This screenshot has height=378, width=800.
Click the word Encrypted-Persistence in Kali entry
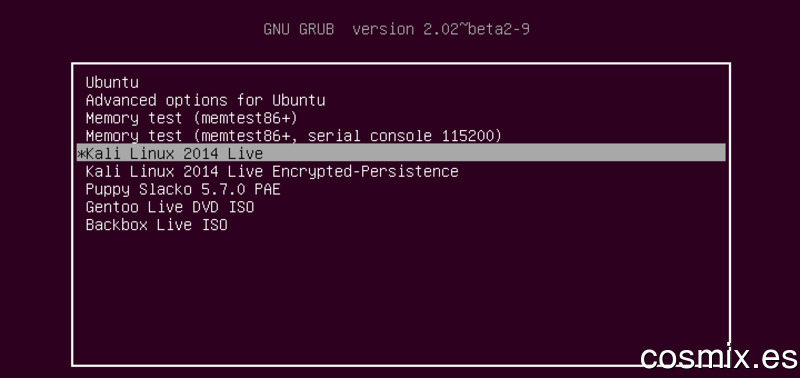click(x=365, y=171)
